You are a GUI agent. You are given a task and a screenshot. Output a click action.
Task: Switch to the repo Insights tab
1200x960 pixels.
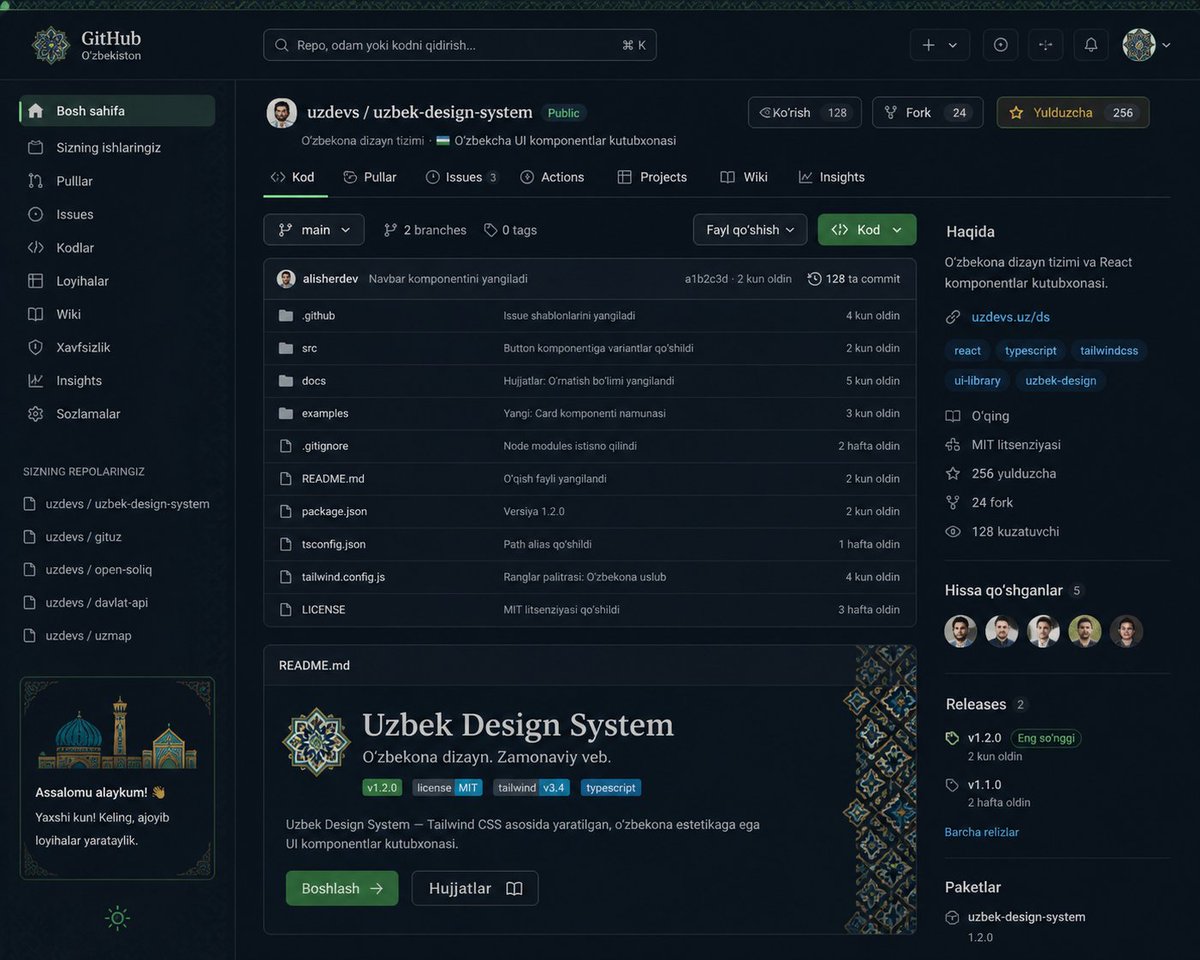pyautogui.click(x=832, y=177)
